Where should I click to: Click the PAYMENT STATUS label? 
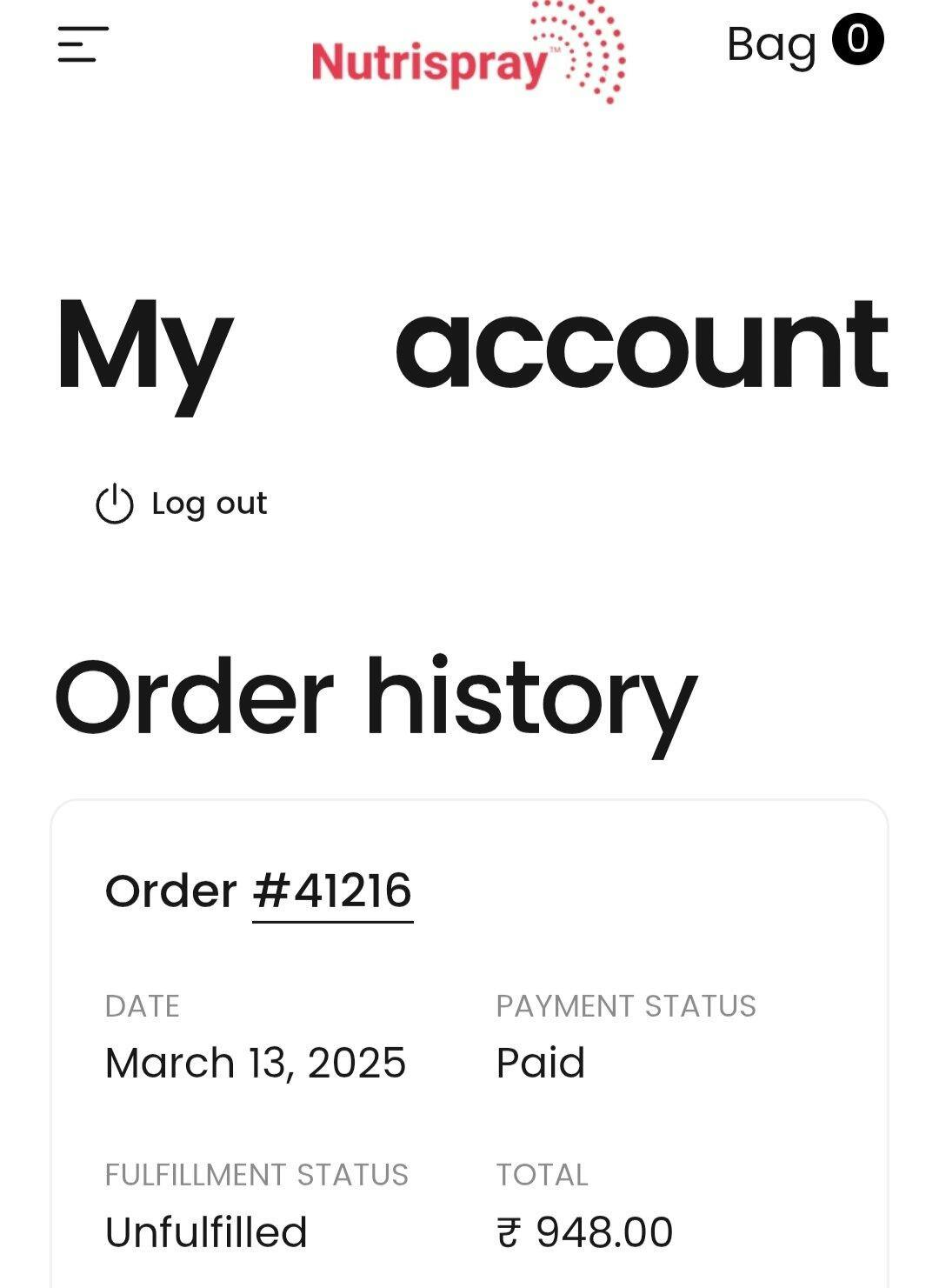pos(625,1006)
